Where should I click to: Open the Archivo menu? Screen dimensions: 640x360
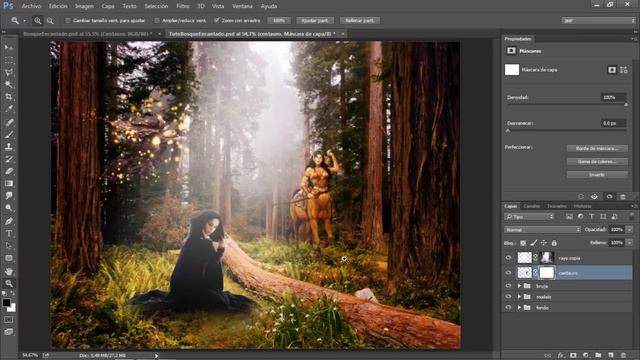(31, 6)
